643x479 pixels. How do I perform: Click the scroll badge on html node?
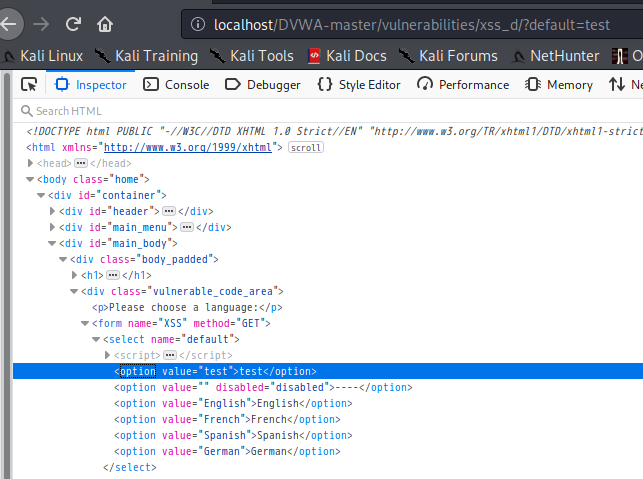pos(306,147)
